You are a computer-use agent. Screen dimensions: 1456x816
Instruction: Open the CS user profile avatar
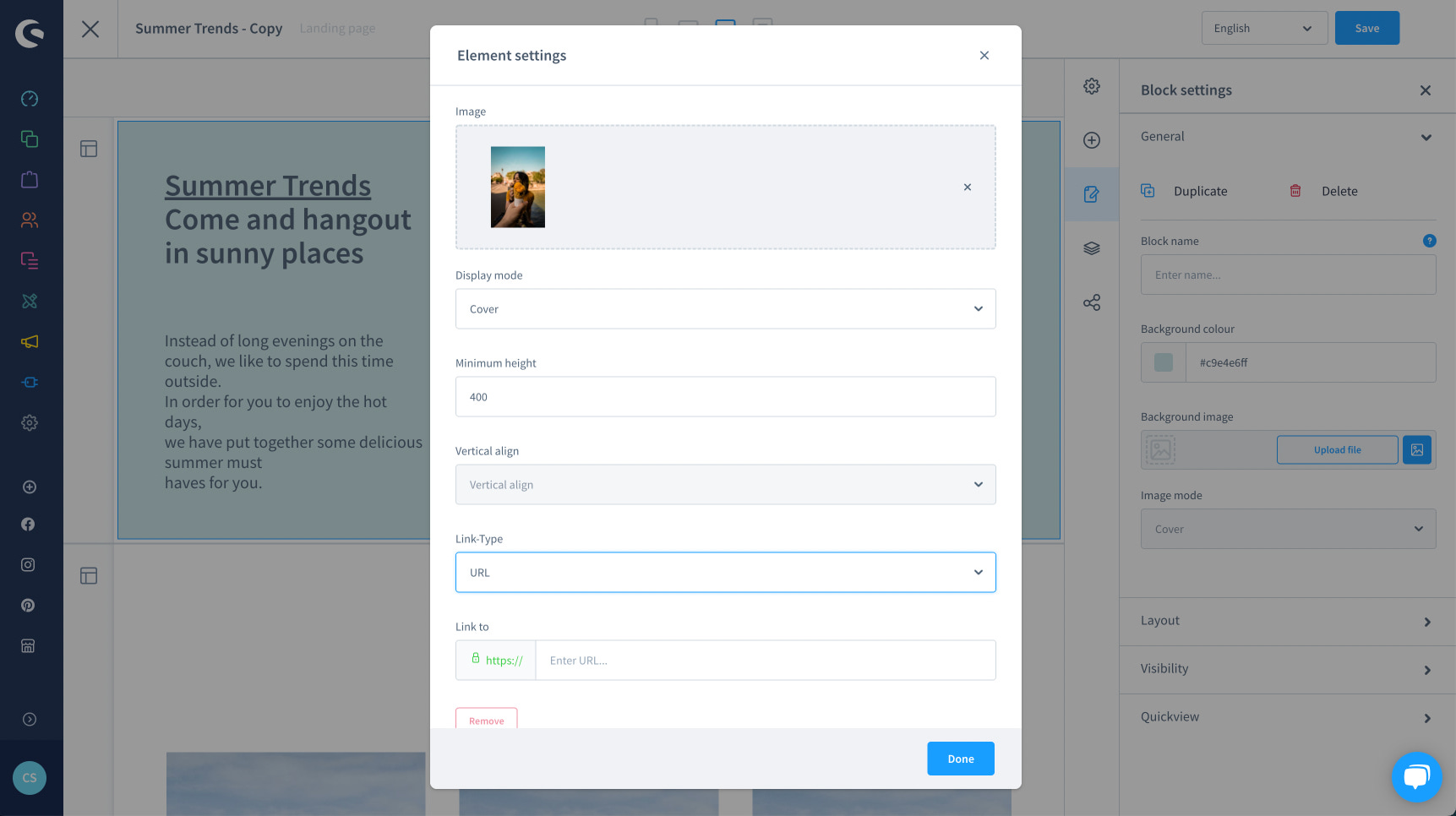click(30, 778)
